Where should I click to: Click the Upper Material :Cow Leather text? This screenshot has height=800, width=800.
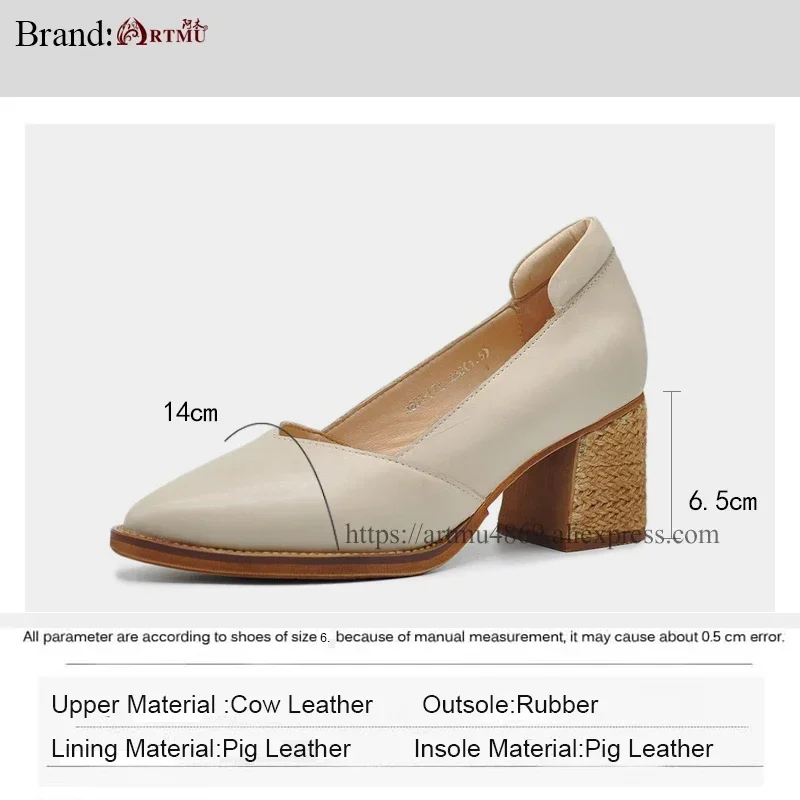[212, 705]
